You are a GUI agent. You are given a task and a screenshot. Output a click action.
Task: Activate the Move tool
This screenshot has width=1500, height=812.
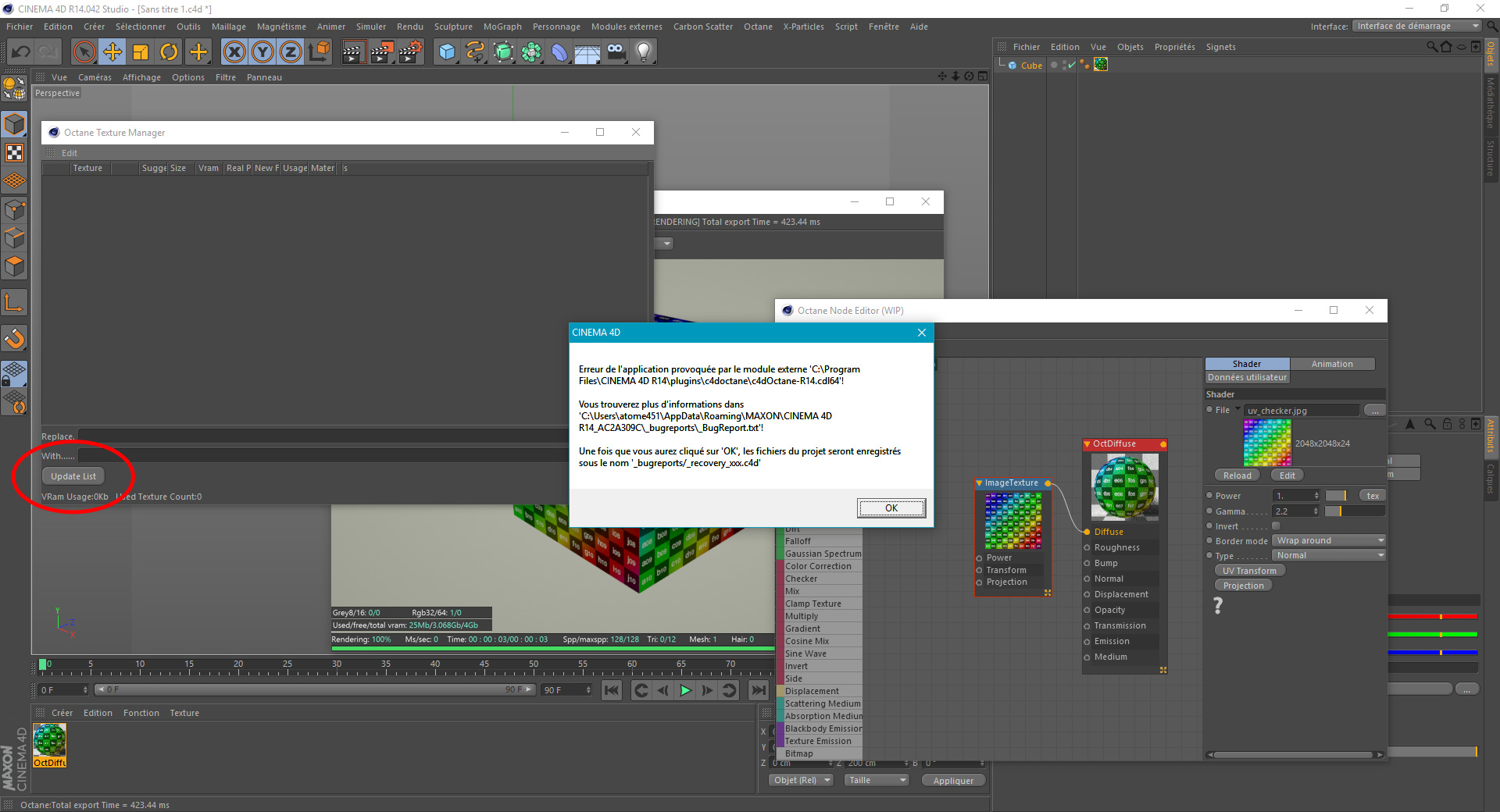pos(112,52)
